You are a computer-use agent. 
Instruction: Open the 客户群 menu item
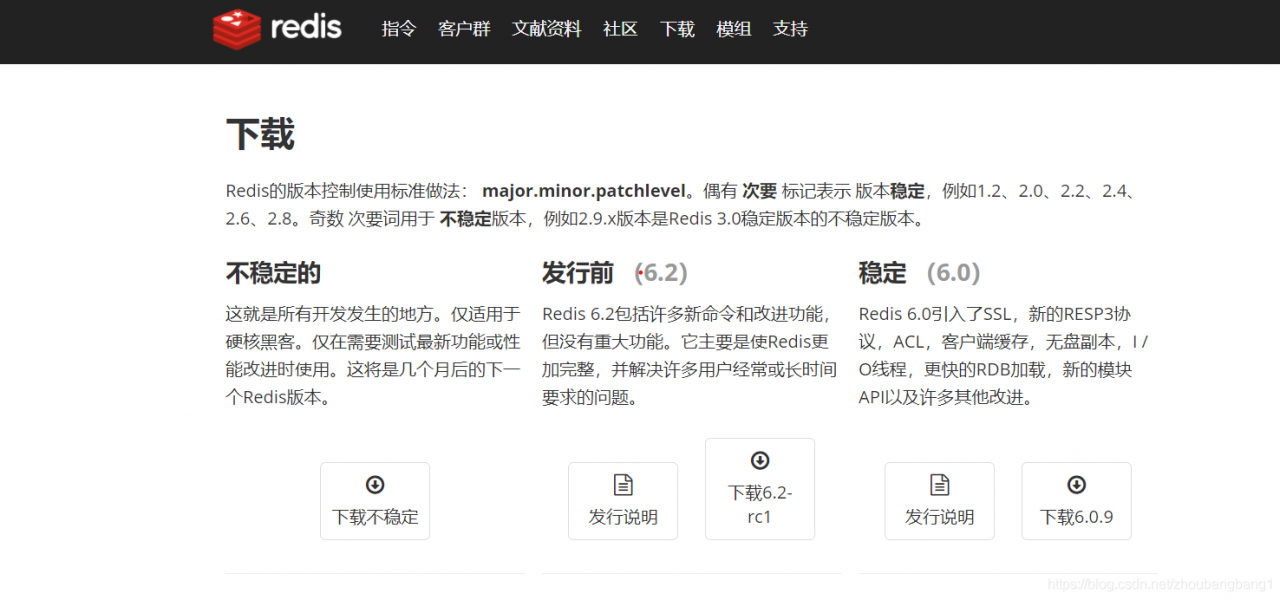click(x=464, y=29)
